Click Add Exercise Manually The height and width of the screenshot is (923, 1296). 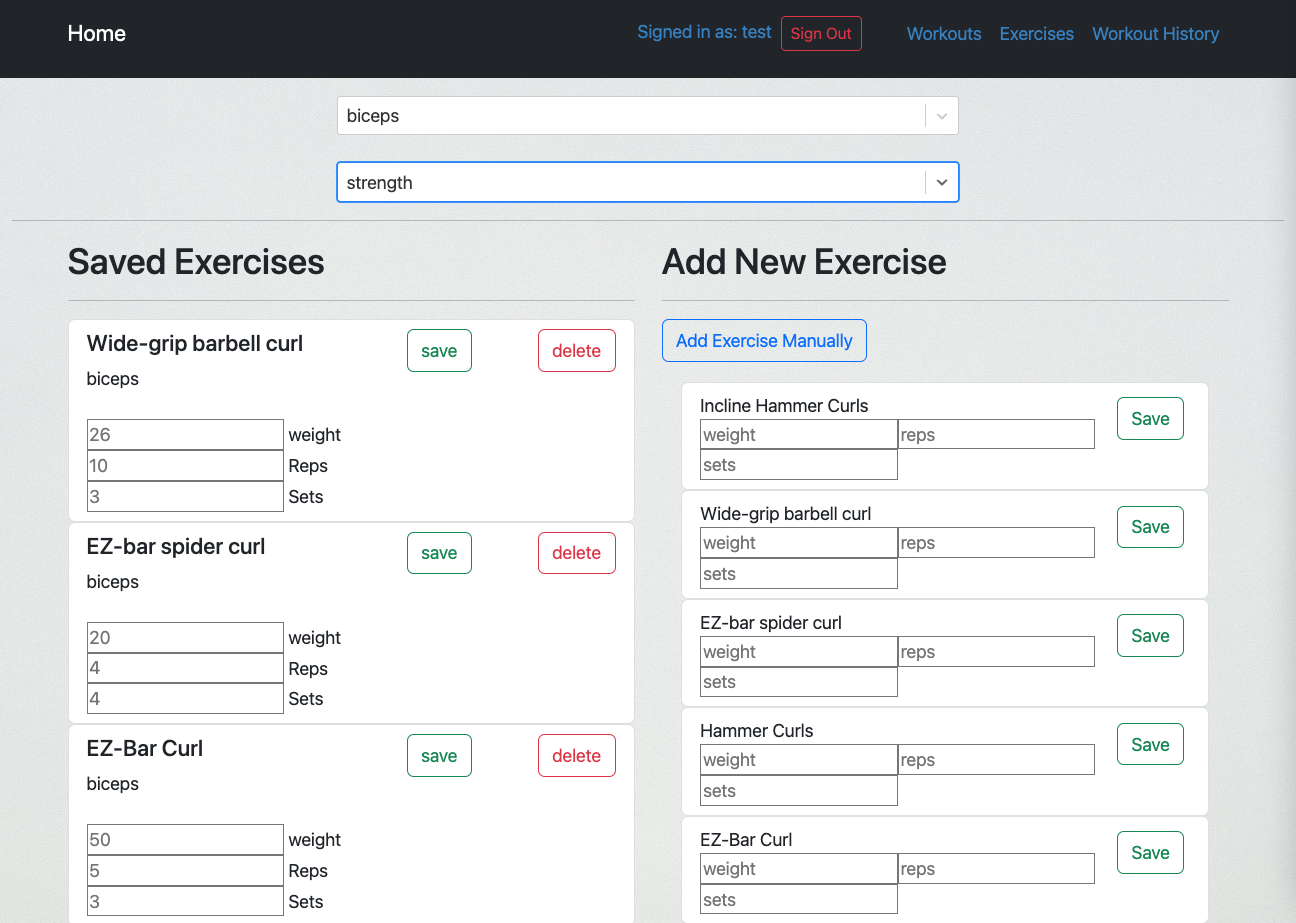click(764, 340)
